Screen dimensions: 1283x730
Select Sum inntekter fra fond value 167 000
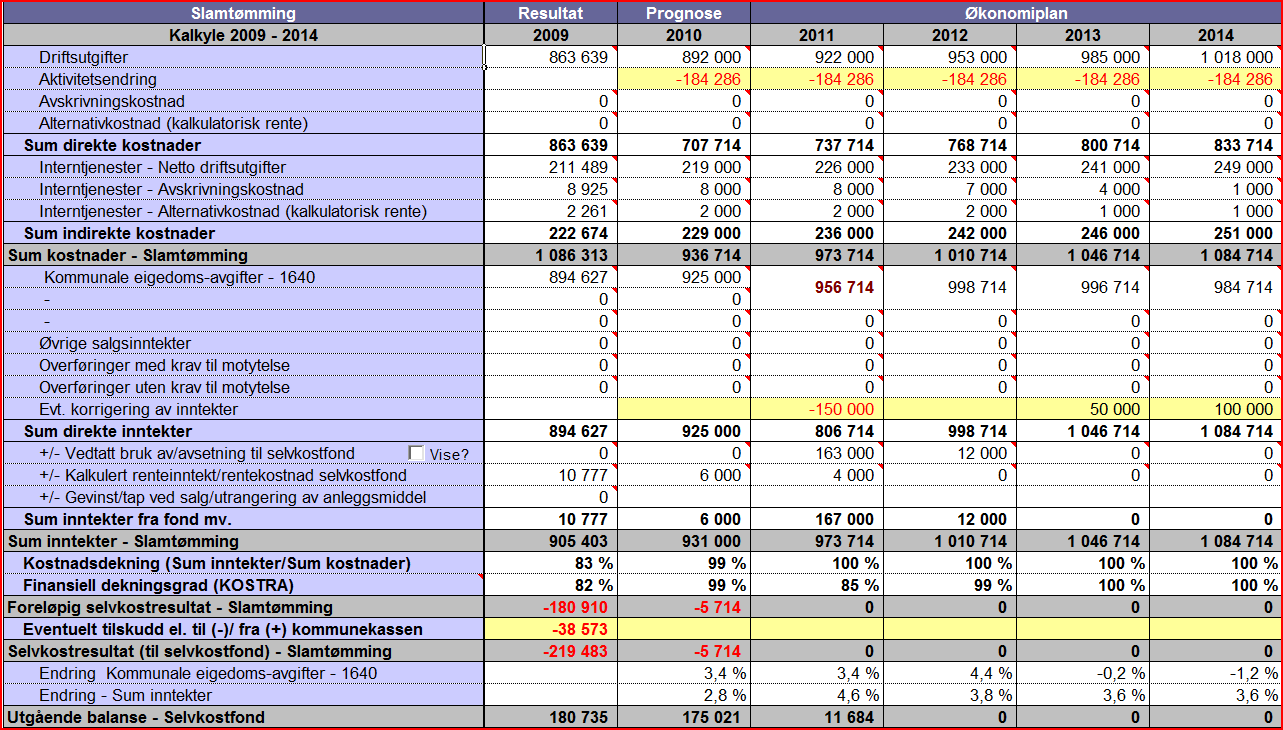(x=817, y=519)
